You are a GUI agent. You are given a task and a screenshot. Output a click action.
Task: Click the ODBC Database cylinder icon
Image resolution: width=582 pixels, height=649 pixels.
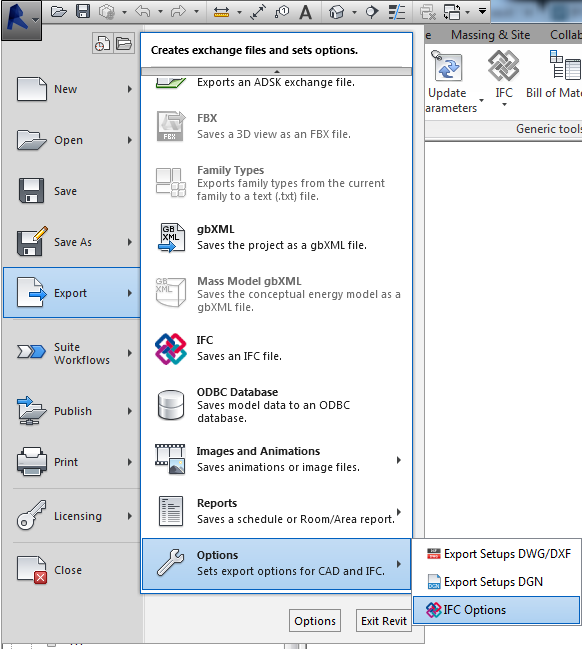[x=171, y=405]
